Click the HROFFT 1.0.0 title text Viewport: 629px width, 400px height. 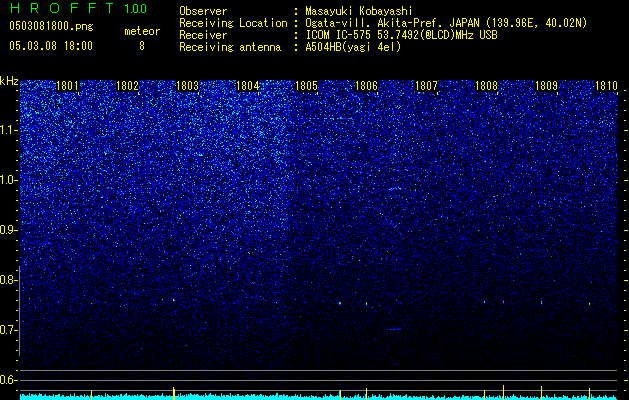(78, 8)
